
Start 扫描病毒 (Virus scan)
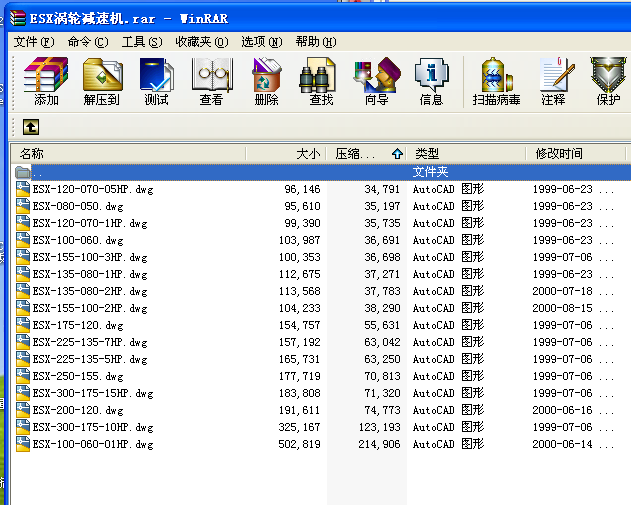tap(496, 81)
